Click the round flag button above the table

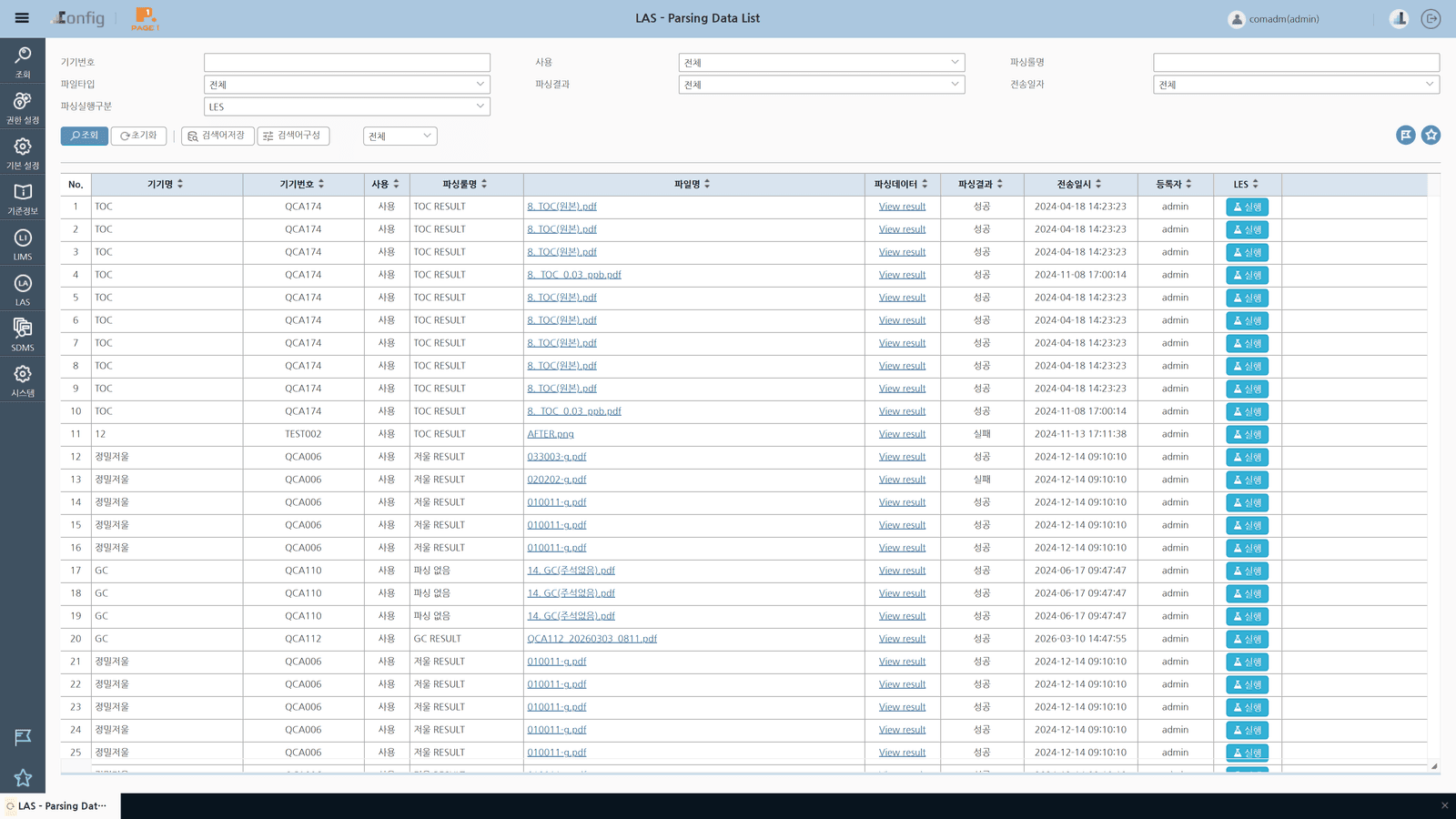pos(1406,135)
